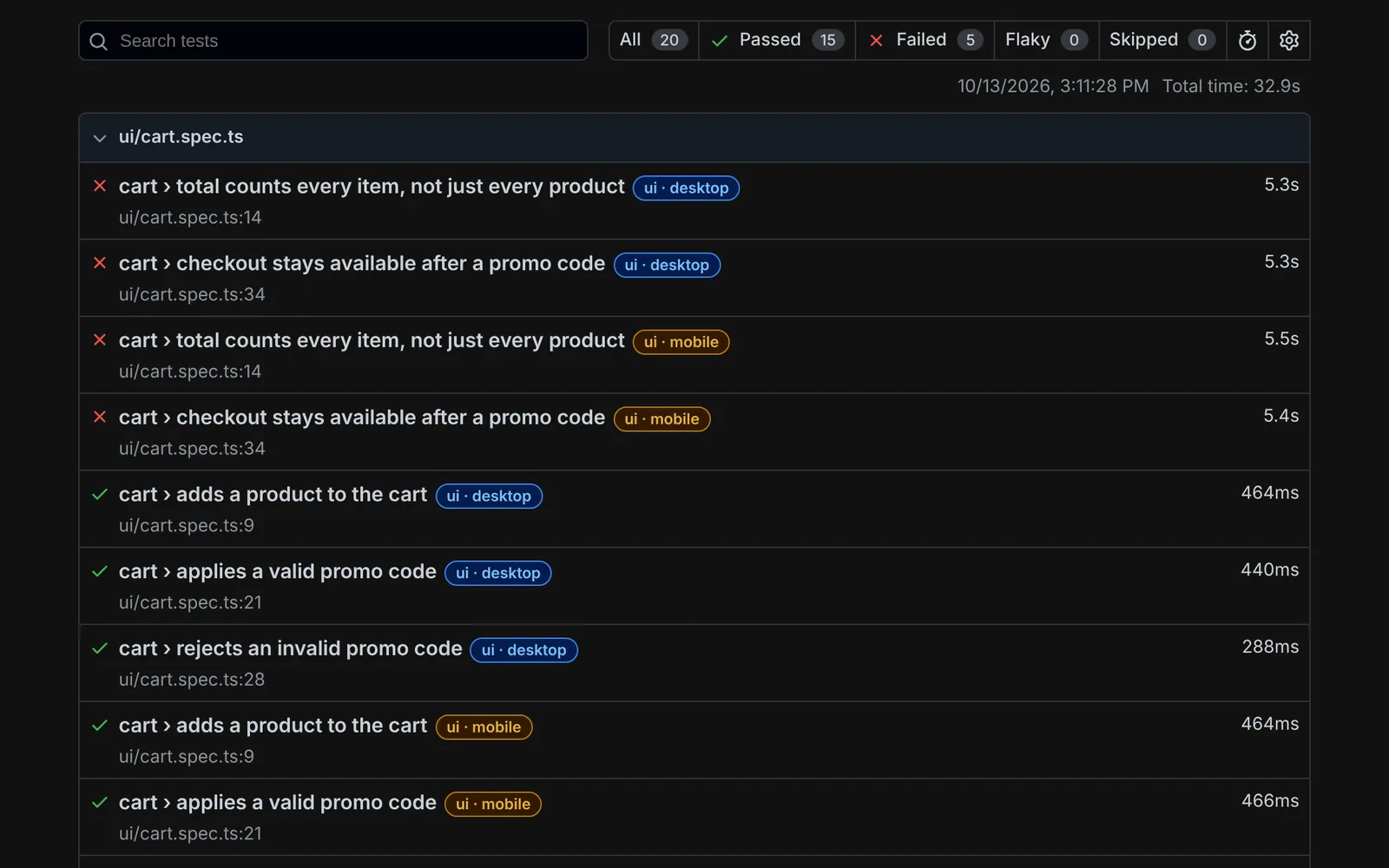Screen dimensions: 1389x868
Task: Open desktop test 'adds a product to the cart'
Action: (273, 495)
